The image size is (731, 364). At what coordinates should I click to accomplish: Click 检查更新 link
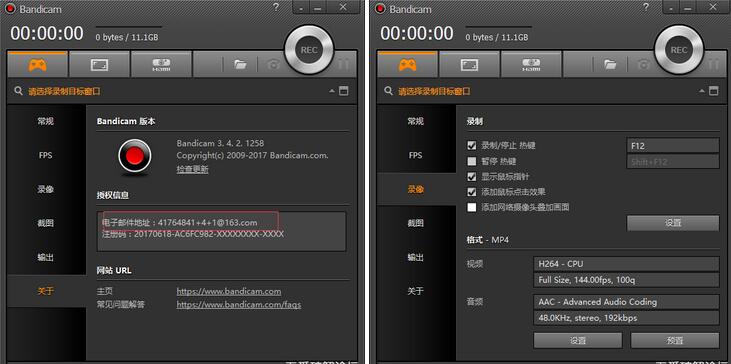[x=193, y=169]
